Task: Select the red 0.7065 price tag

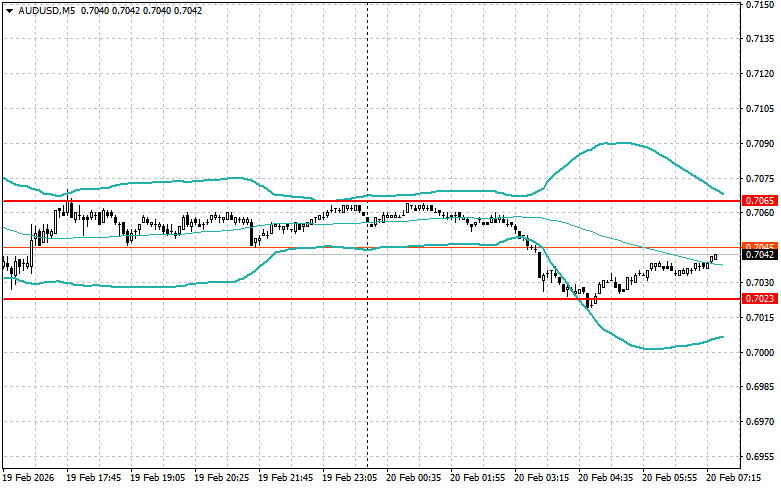Action: (760, 201)
